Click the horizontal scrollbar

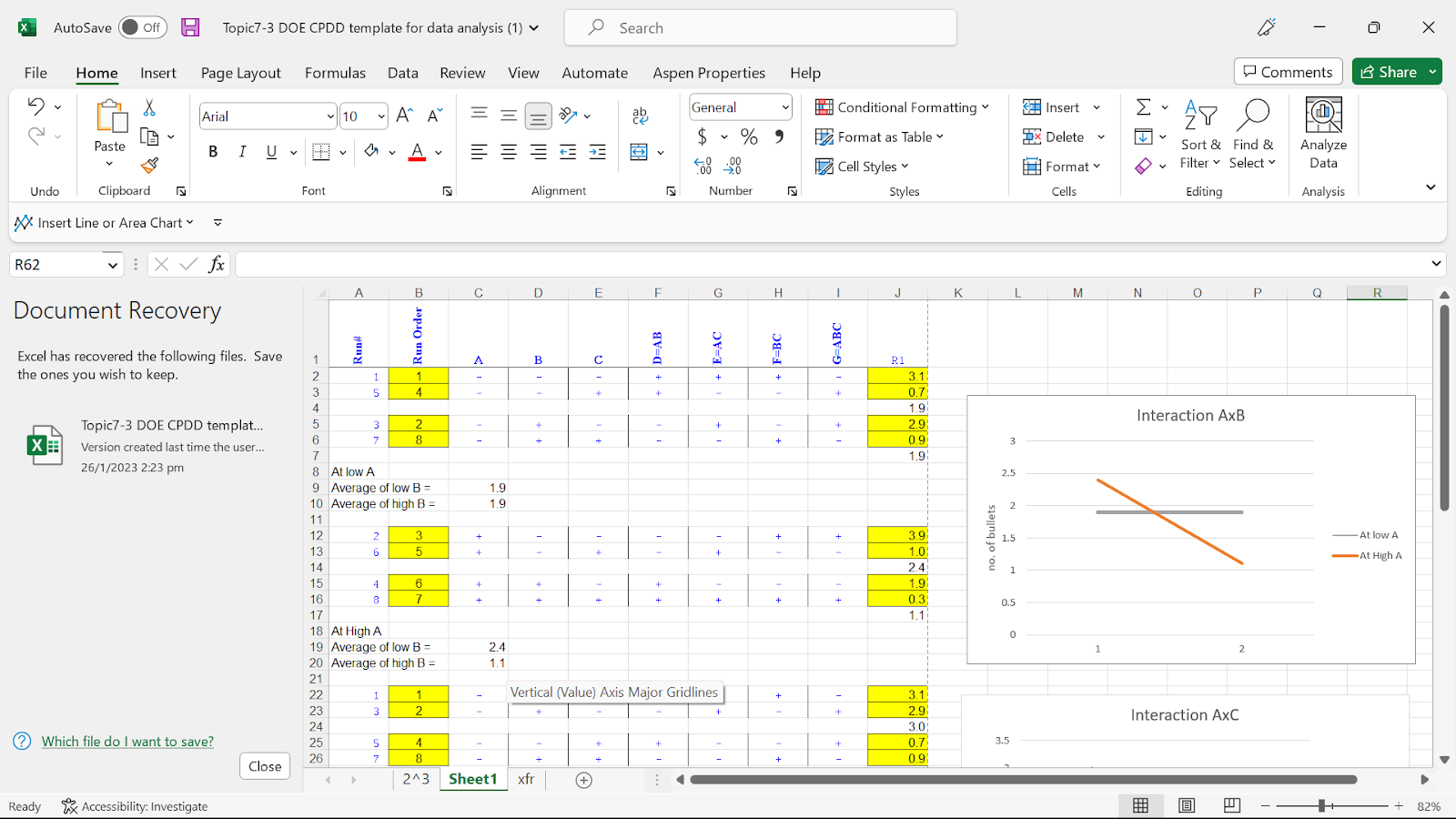1024,780
